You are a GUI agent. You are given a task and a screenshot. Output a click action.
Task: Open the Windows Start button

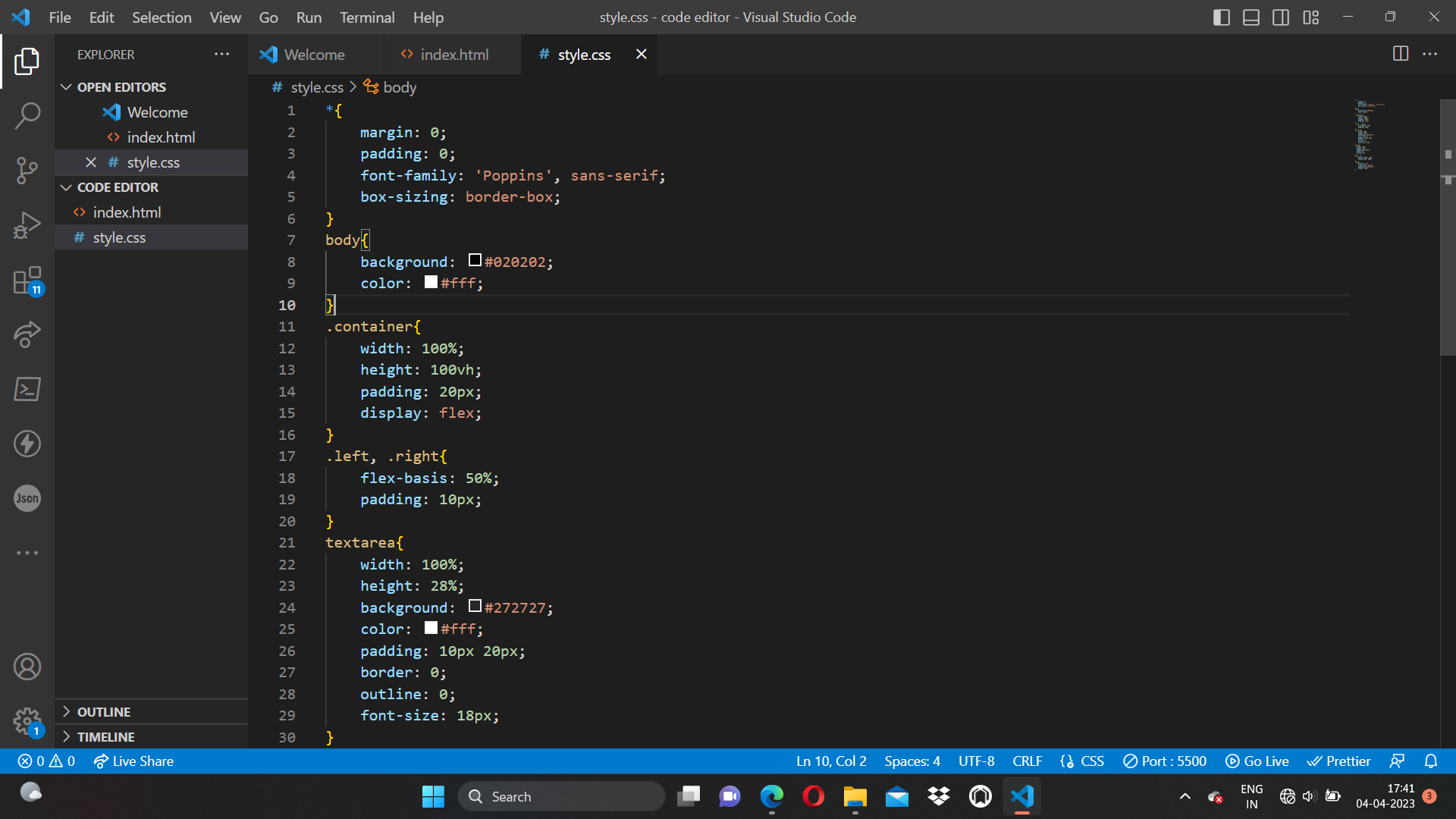[433, 796]
